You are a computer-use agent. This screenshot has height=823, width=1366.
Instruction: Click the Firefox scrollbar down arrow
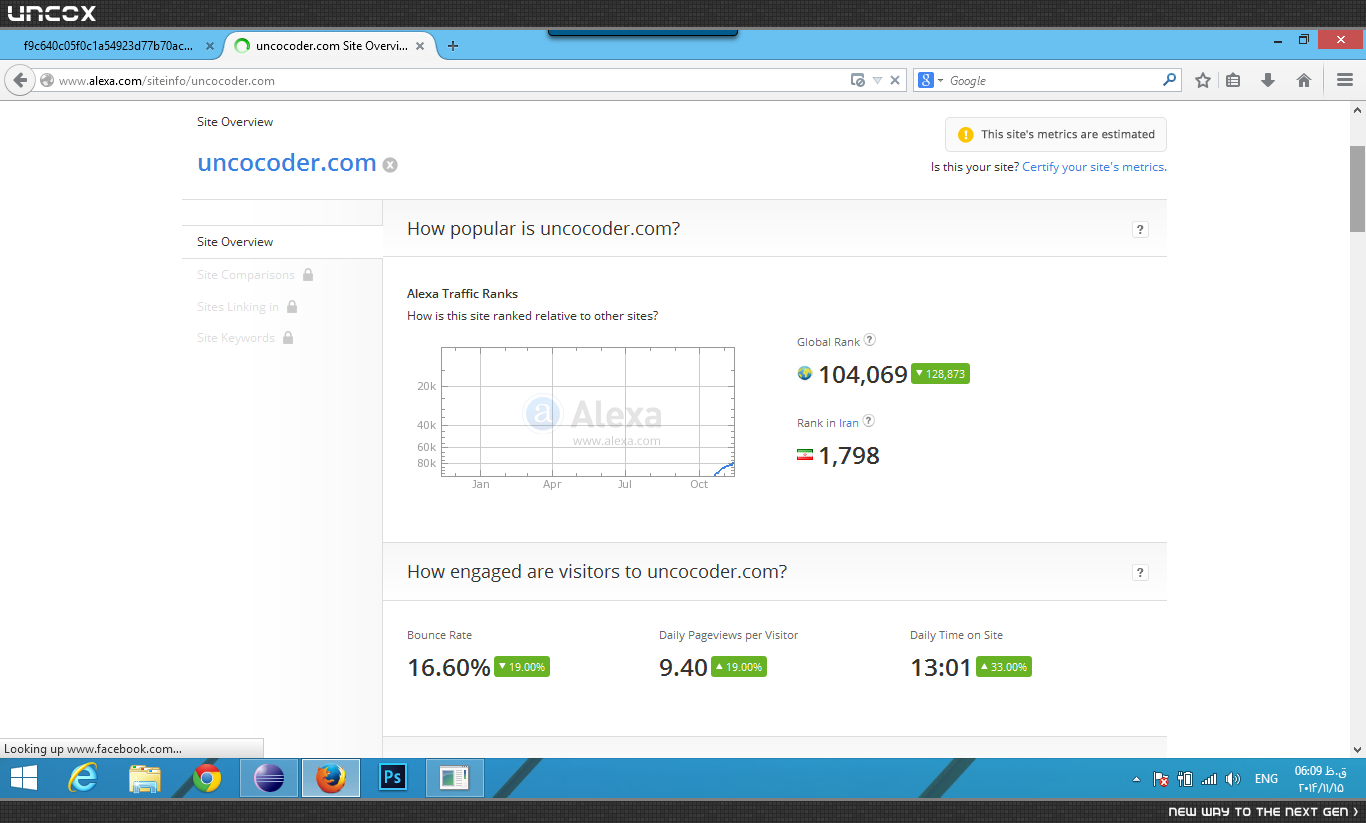(x=1357, y=748)
